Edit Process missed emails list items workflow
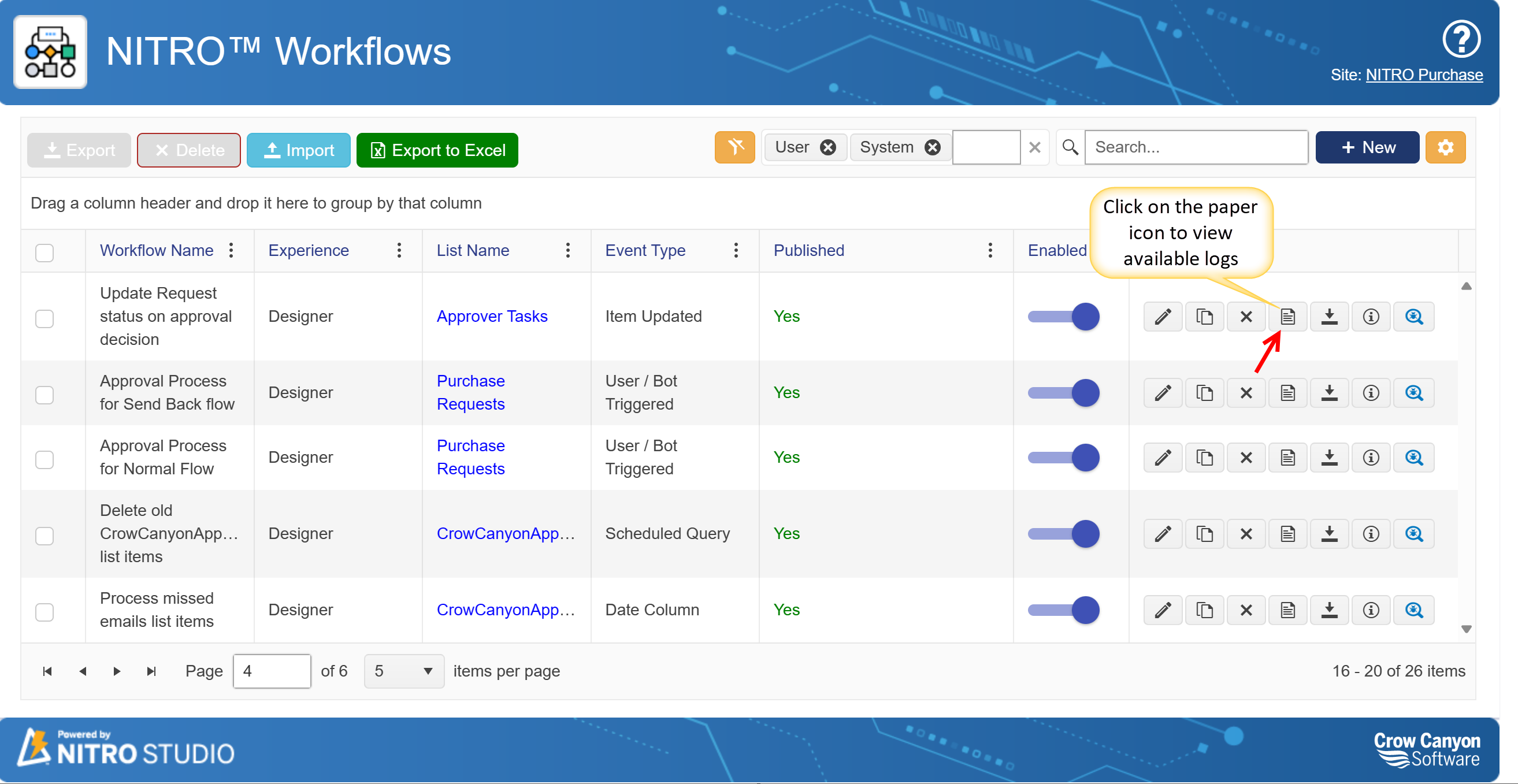The image size is (1518, 784). 1163,610
